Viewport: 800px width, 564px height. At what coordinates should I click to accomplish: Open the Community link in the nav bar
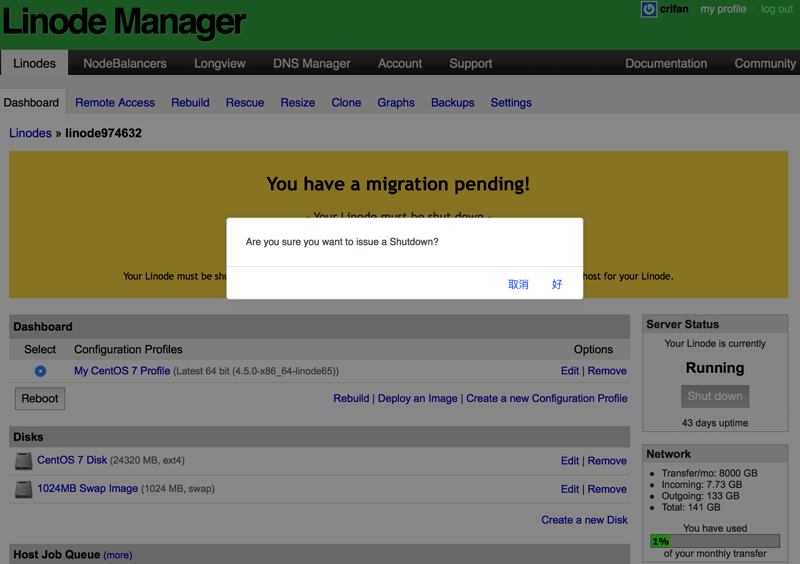[765, 63]
